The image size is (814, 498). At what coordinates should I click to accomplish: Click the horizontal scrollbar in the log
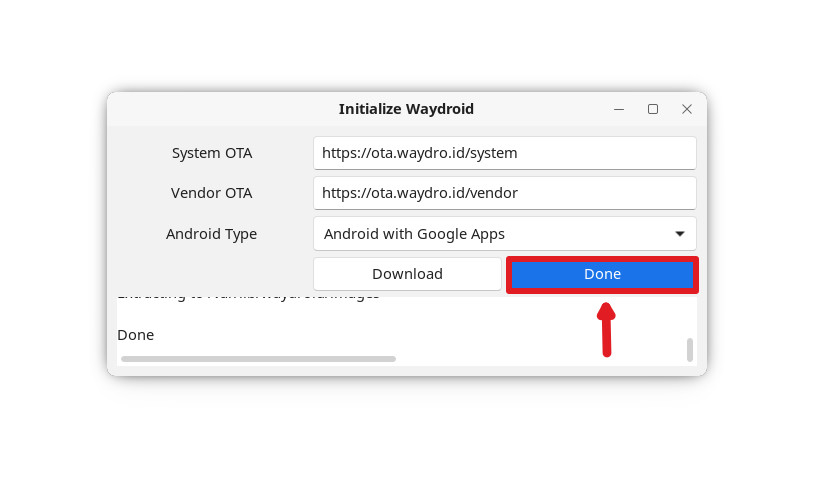pos(258,358)
